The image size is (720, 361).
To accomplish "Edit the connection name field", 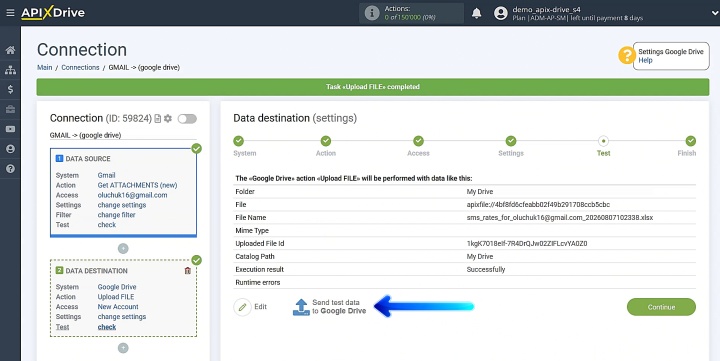I will (x=123, y=135).
